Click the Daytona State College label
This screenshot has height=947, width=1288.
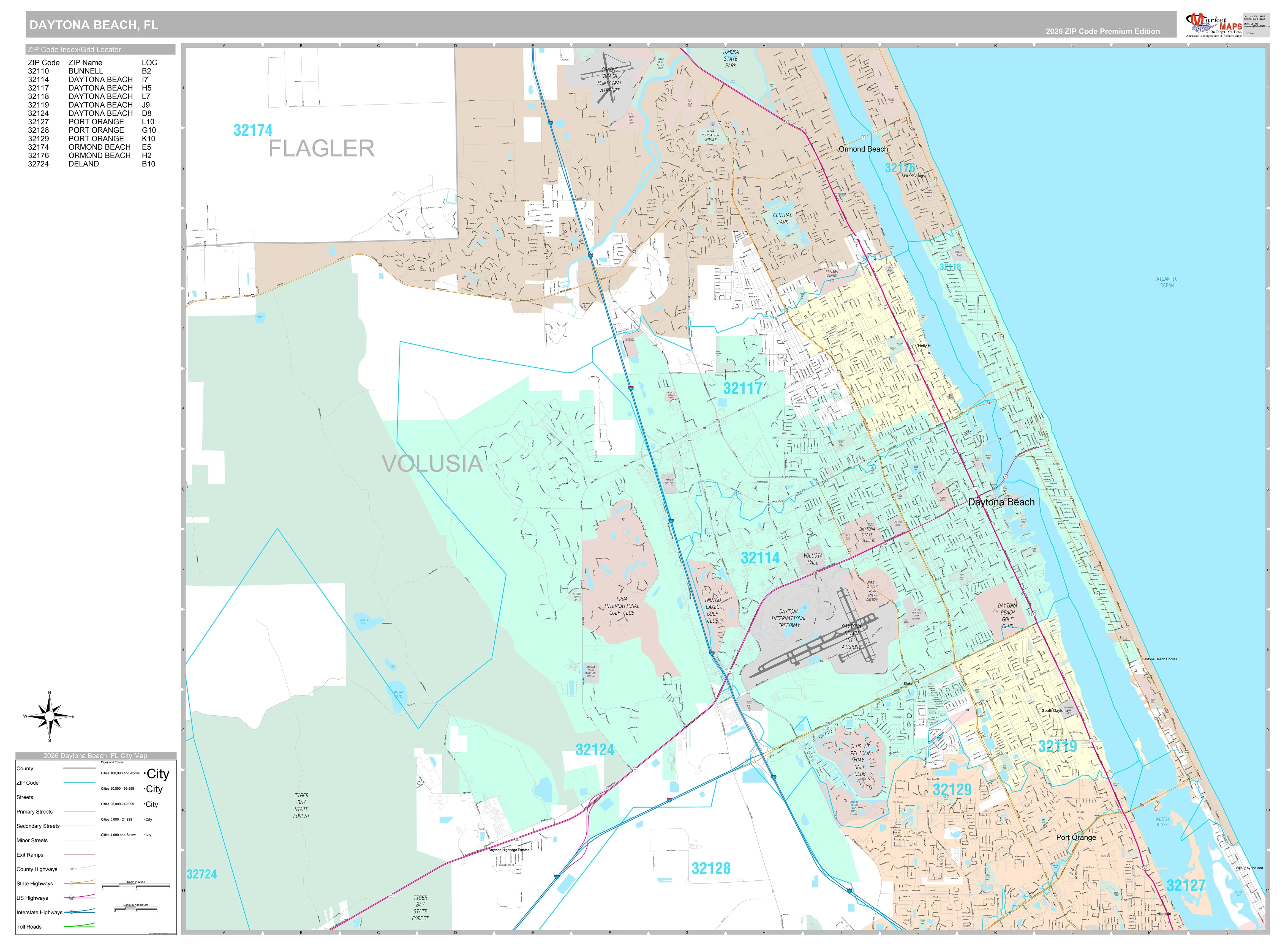coord(867,535)
